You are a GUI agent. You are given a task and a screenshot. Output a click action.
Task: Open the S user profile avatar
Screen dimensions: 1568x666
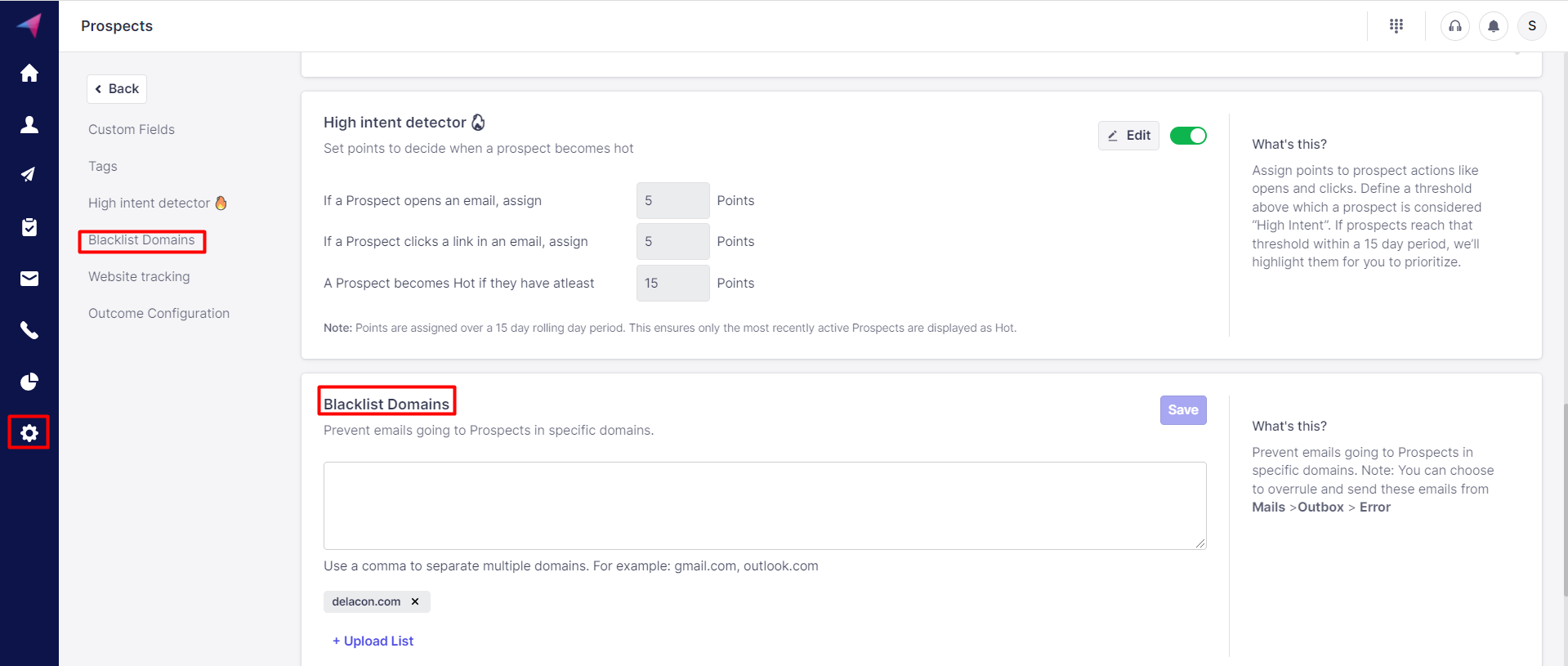(x=1532, y=26)
